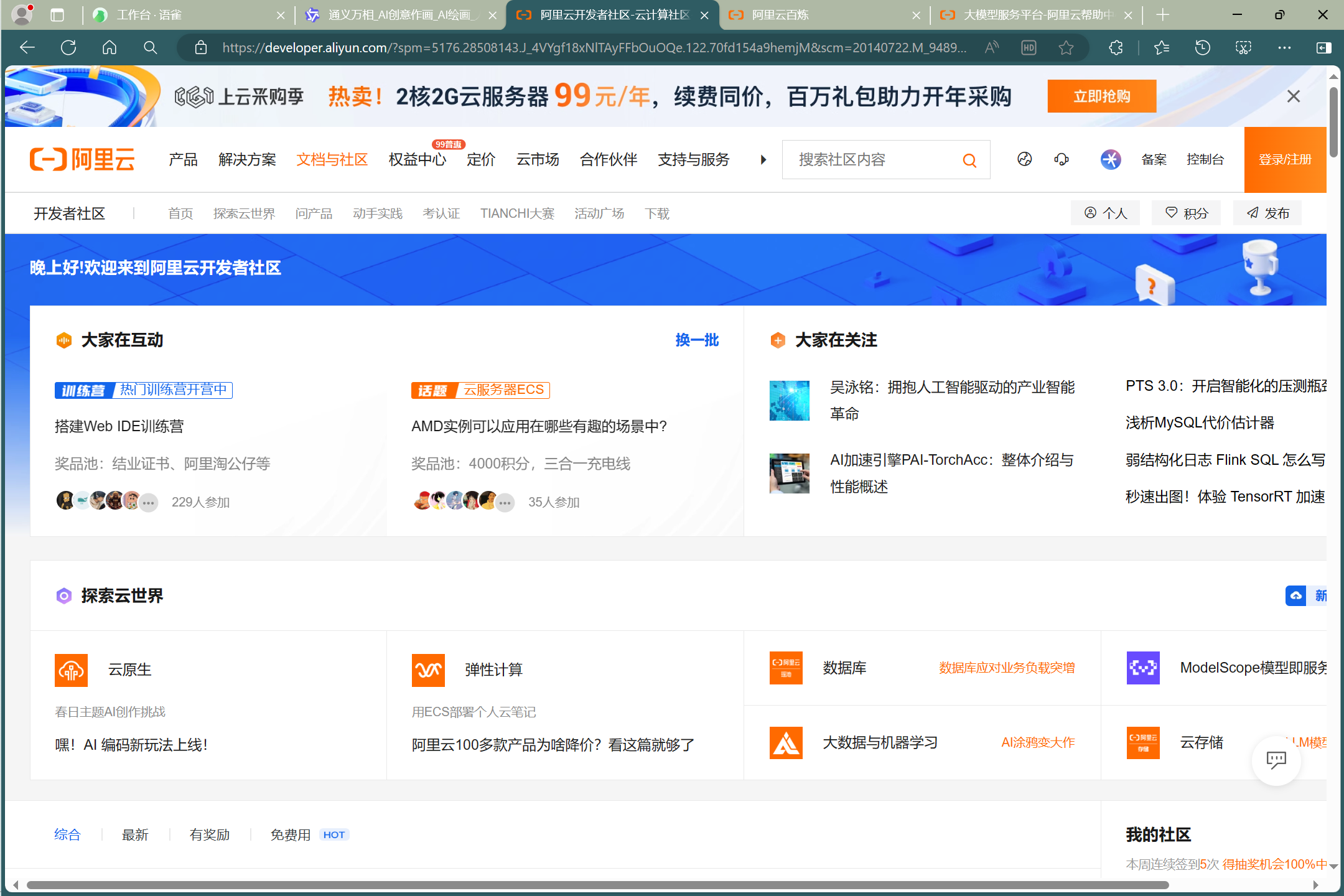Click the browser address bar URL
This screenshot has height=896, width=1344.
tap(594, 48)
